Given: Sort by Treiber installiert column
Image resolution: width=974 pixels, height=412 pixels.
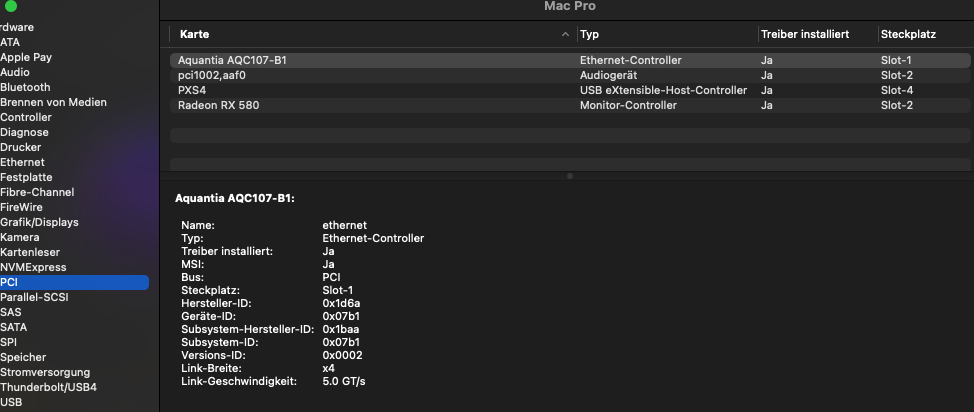Looking at the screenshot, I should 804,34.
